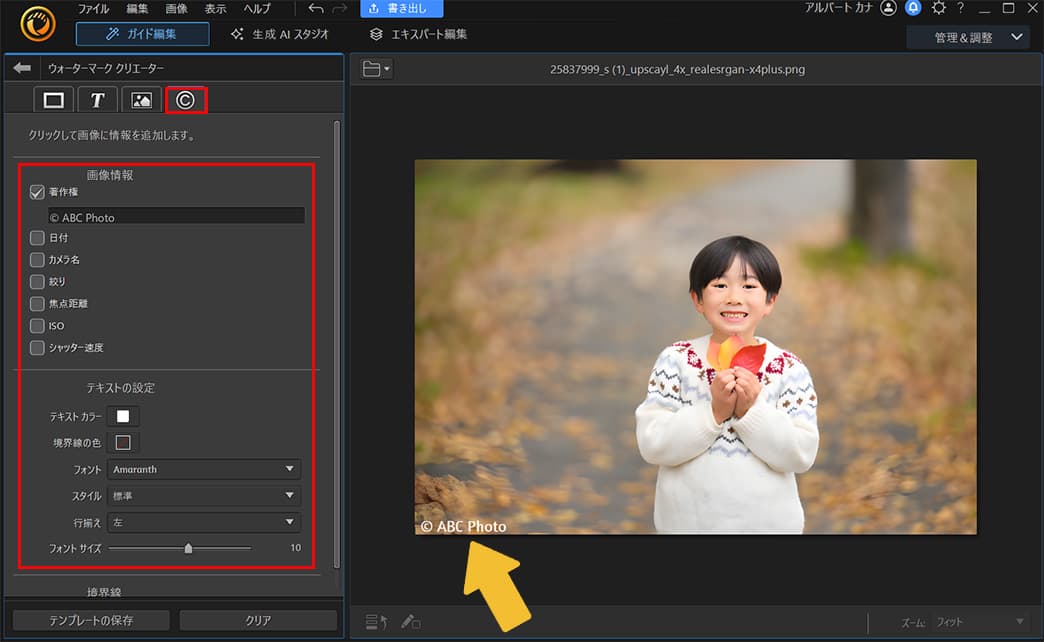Click the help question mark icon
This screenshot has height=642, width=1044.
[960, 8]
